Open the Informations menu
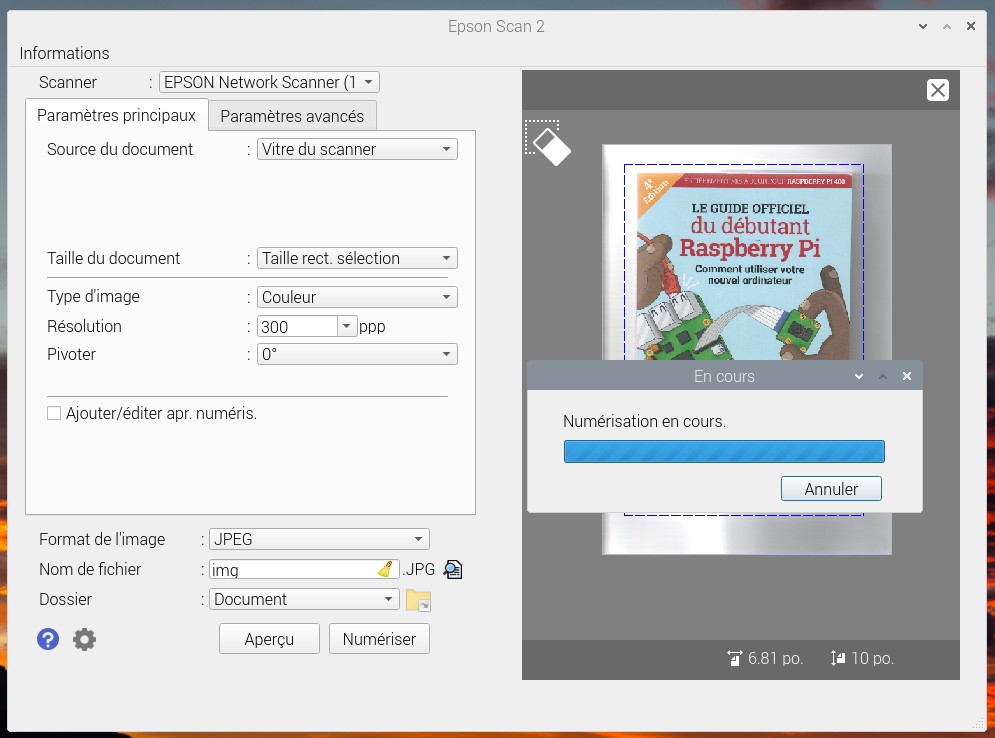Image resolution: width=995 pixels, height=738 pixels. click(x=64, y=53)
